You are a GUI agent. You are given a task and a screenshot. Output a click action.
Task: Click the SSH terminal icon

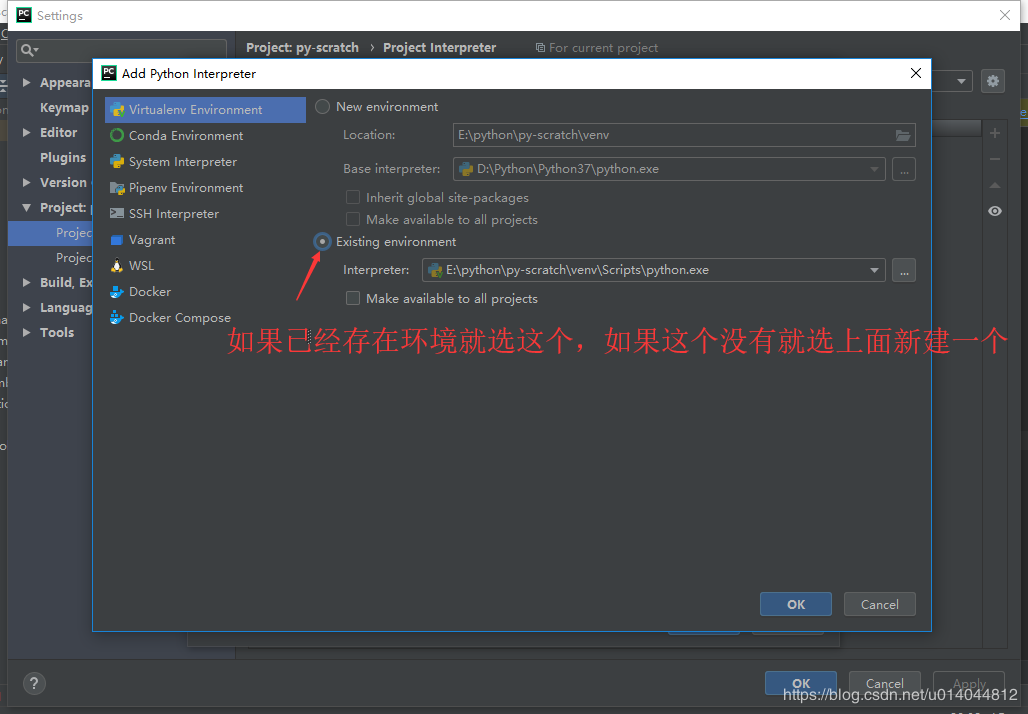point(117,214)
